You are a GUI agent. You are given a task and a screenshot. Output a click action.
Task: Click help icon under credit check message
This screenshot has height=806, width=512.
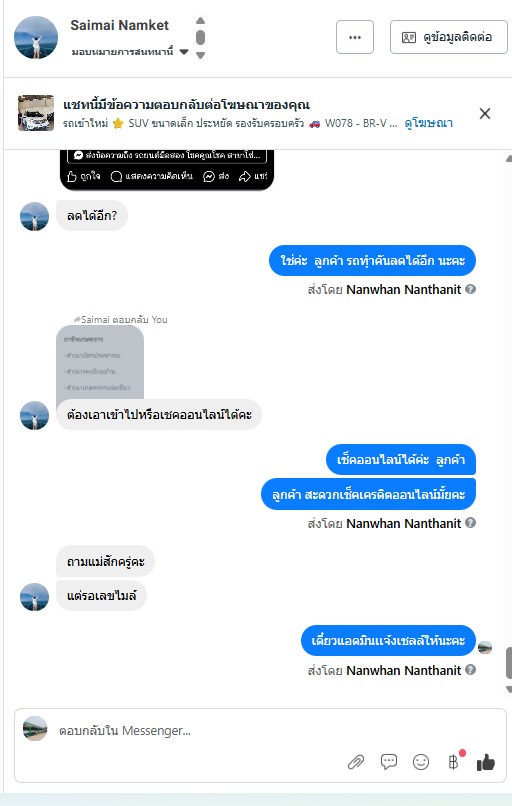tap(470, 523)
